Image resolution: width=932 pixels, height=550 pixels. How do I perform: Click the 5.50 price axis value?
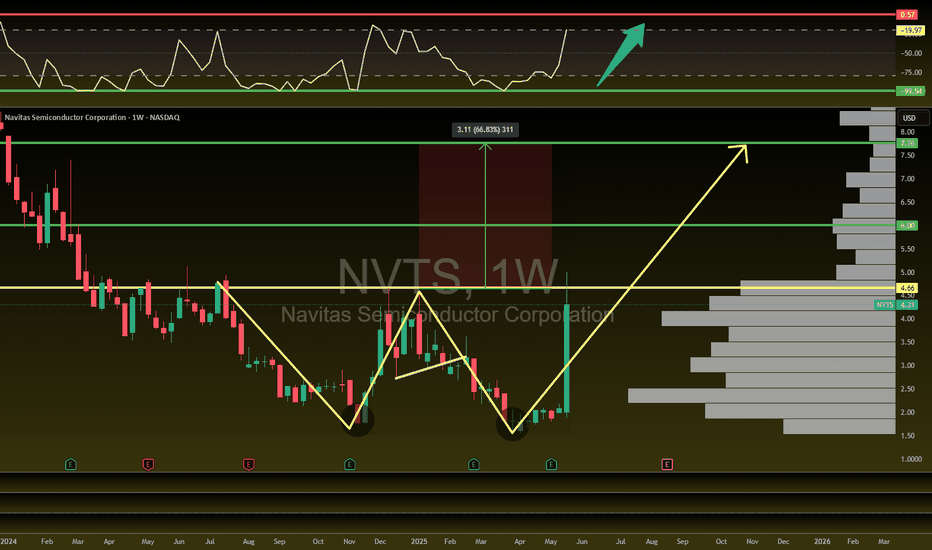908,249
